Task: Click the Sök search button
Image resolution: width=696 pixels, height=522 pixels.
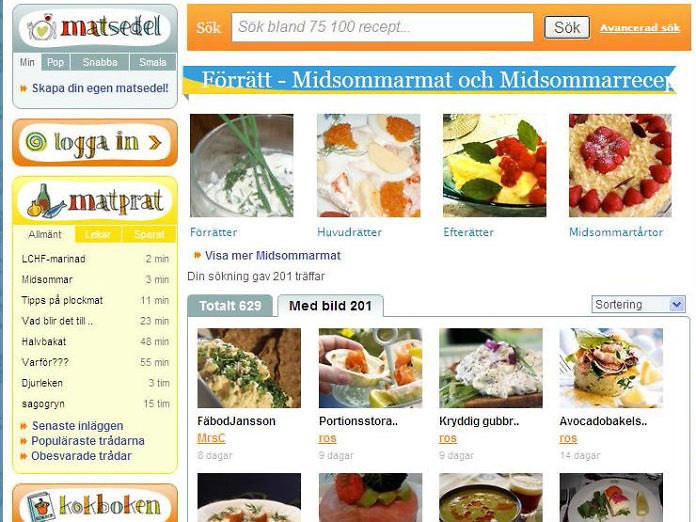Action: [x=567, y=28]
